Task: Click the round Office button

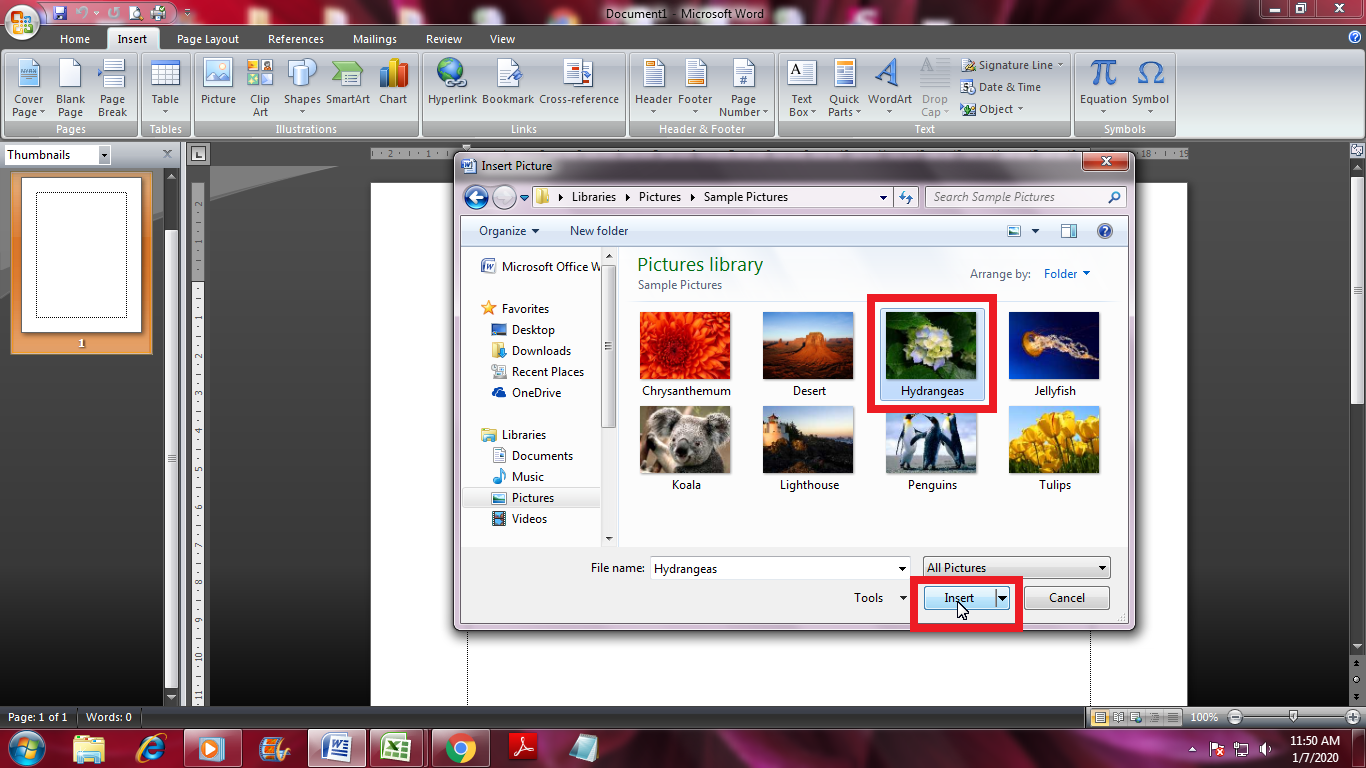Action: point(23,20)
